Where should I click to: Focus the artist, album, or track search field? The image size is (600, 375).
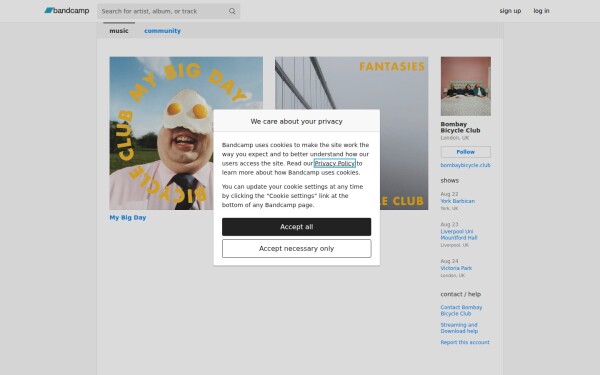click(168, 11)
